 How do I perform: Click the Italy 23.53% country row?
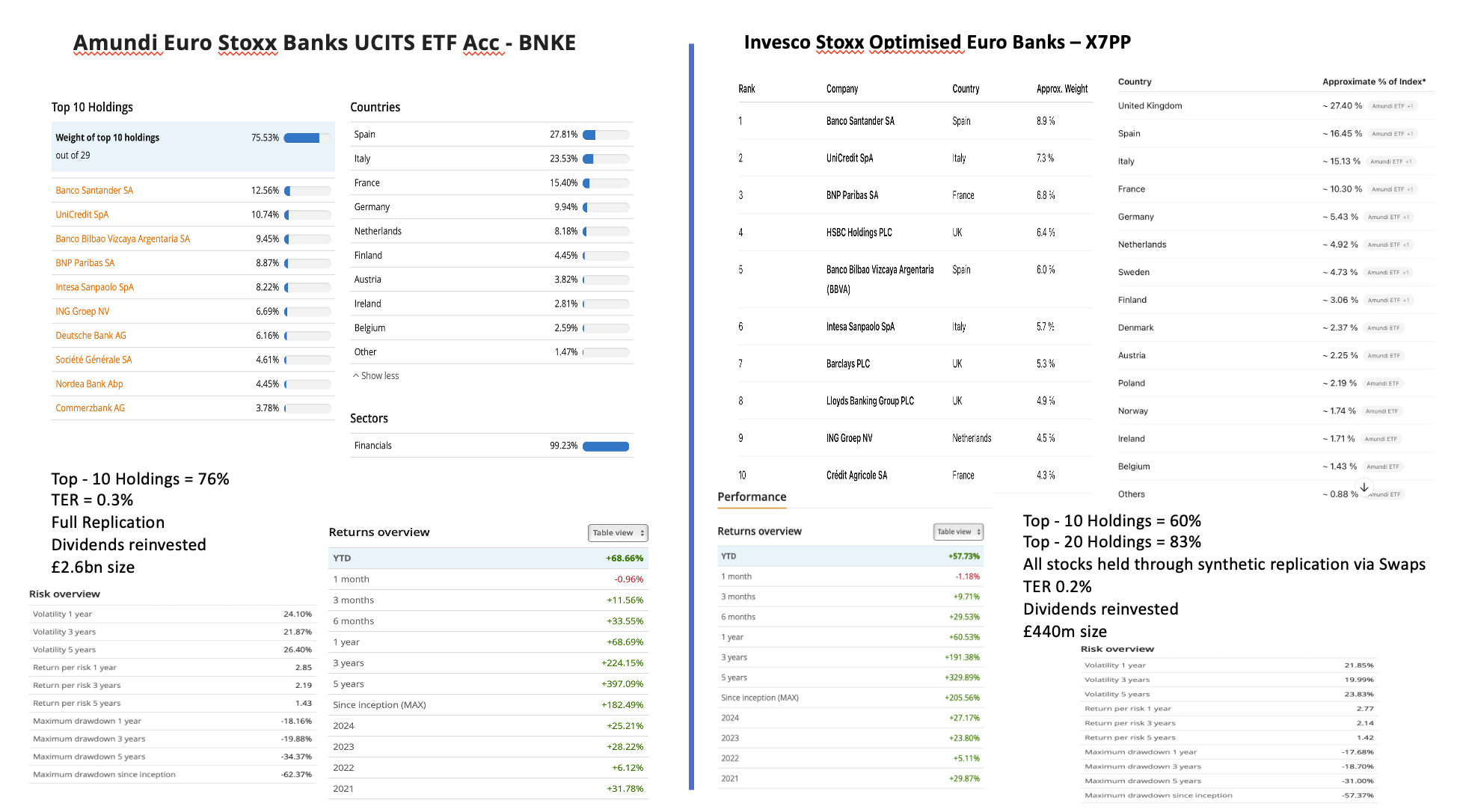(491, 159)
